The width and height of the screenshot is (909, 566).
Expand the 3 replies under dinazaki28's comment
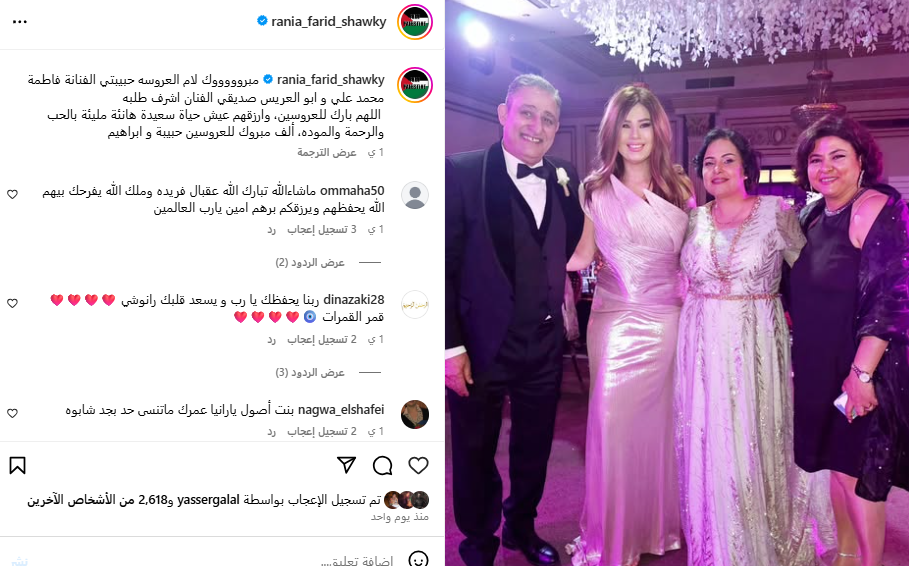click(310, 372)
